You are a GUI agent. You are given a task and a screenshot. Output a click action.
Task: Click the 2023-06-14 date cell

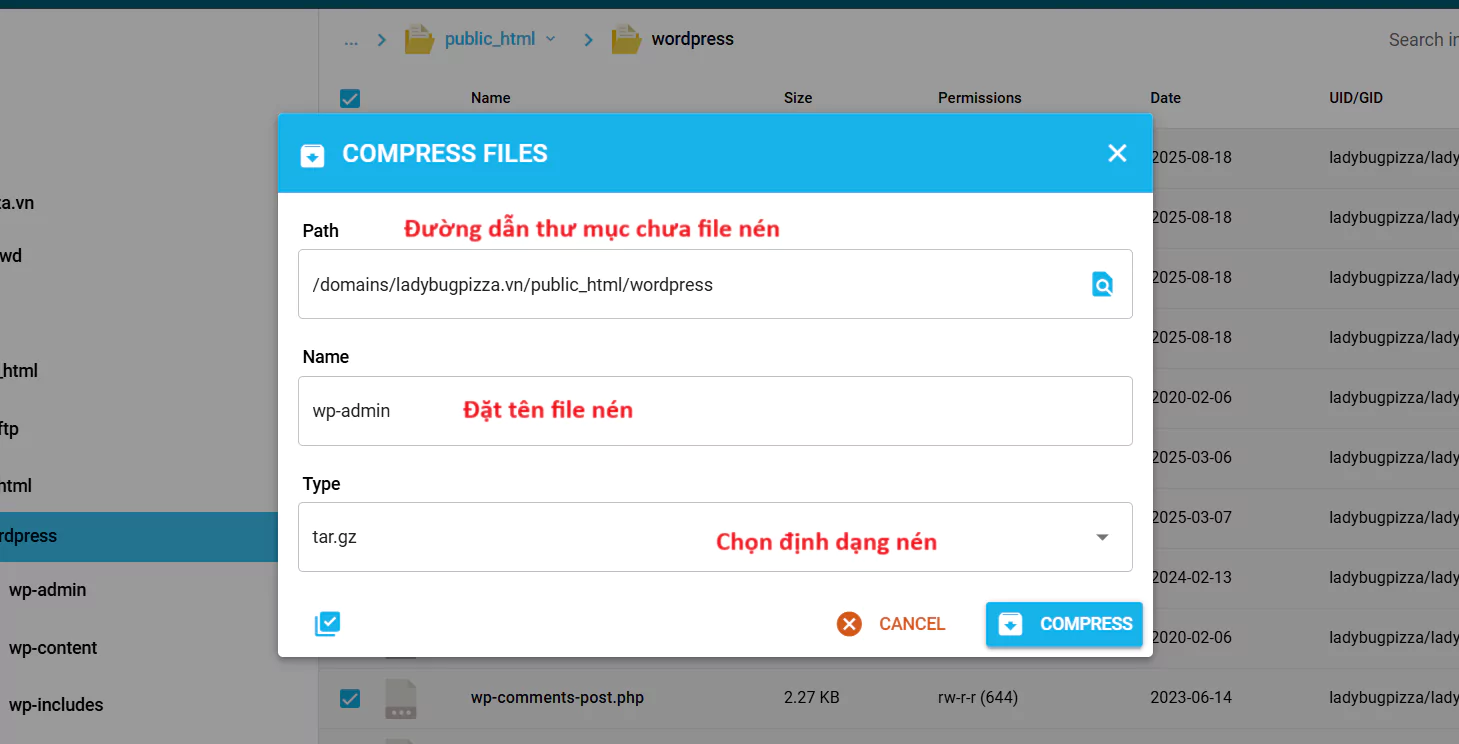[x=1191, y=698]
